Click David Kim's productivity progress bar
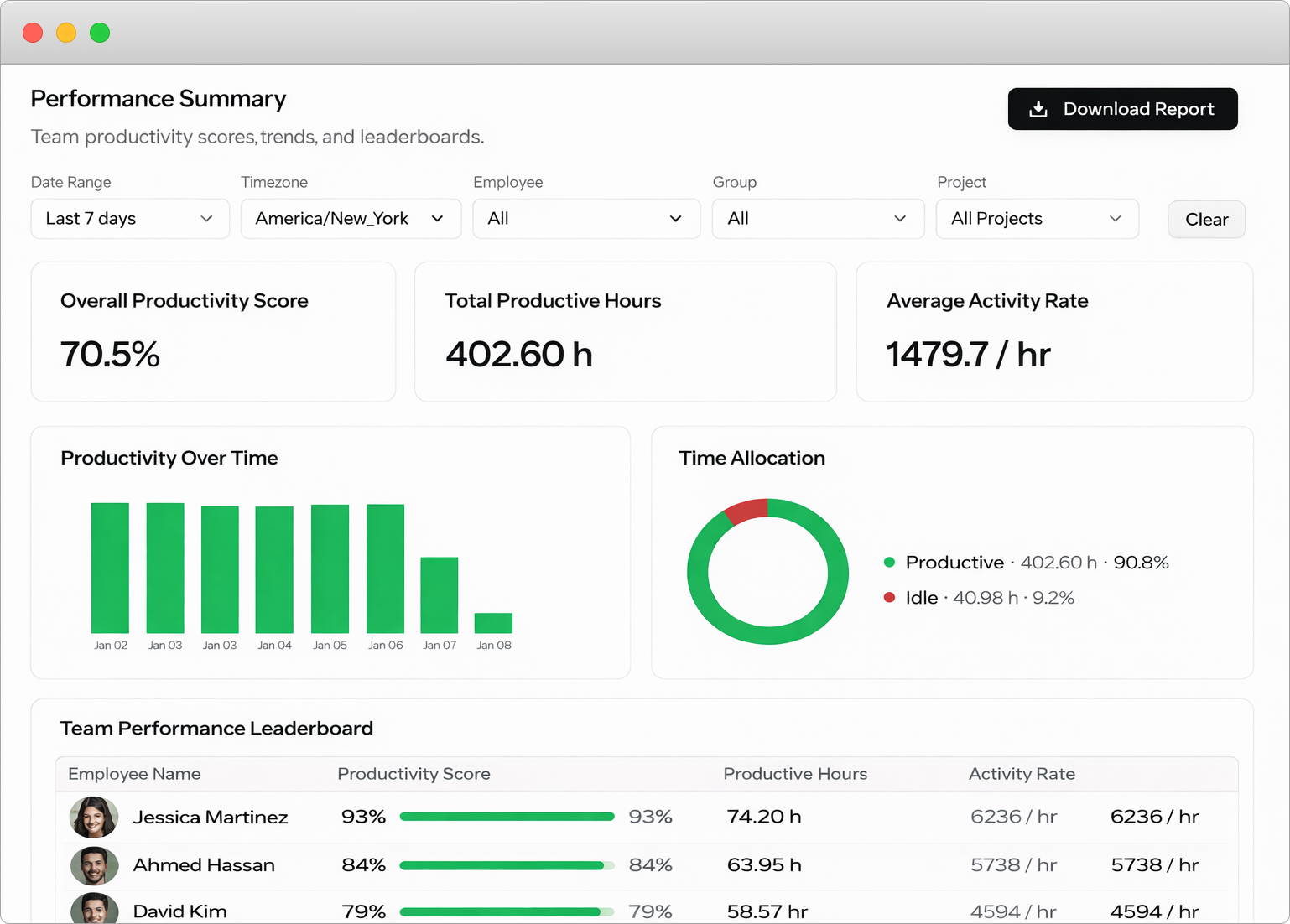1290x924 pixels. pyautogui.click(x=507, y=911)
